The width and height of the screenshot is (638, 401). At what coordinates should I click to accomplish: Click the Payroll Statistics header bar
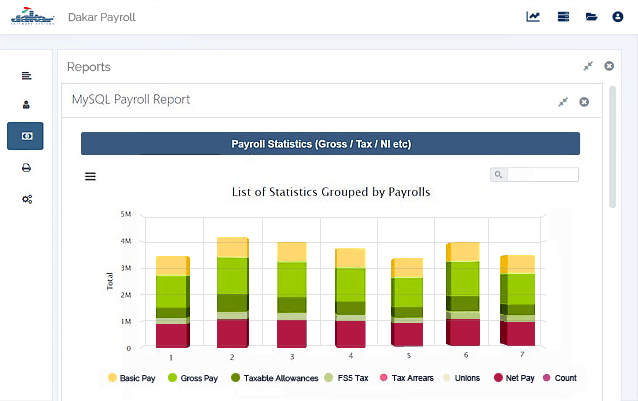(330, 144)
